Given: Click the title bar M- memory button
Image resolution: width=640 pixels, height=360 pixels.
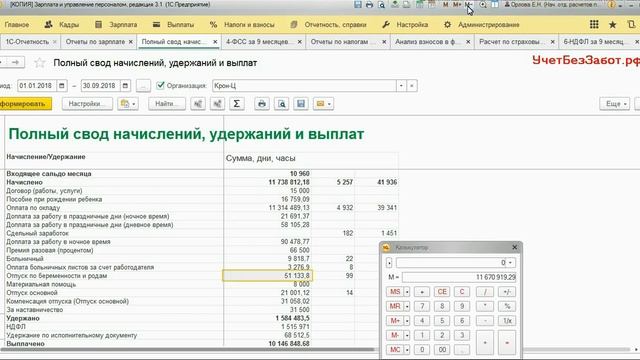Looking at the screenshot, I should click(x=469, y=4).
